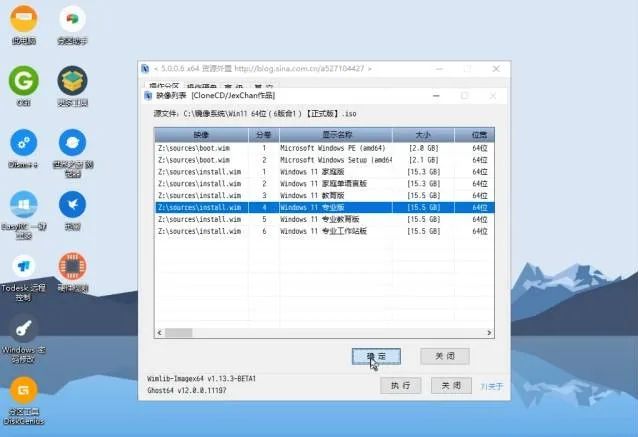
Task: Sort by the 分卷 column header
Action: pos(264,135)
